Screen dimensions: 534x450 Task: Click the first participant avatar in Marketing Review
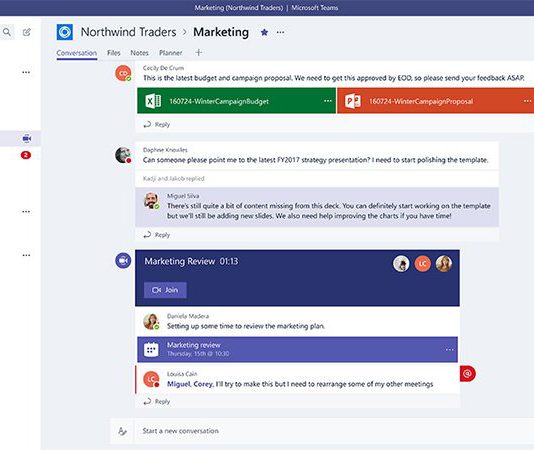(401, 264)
